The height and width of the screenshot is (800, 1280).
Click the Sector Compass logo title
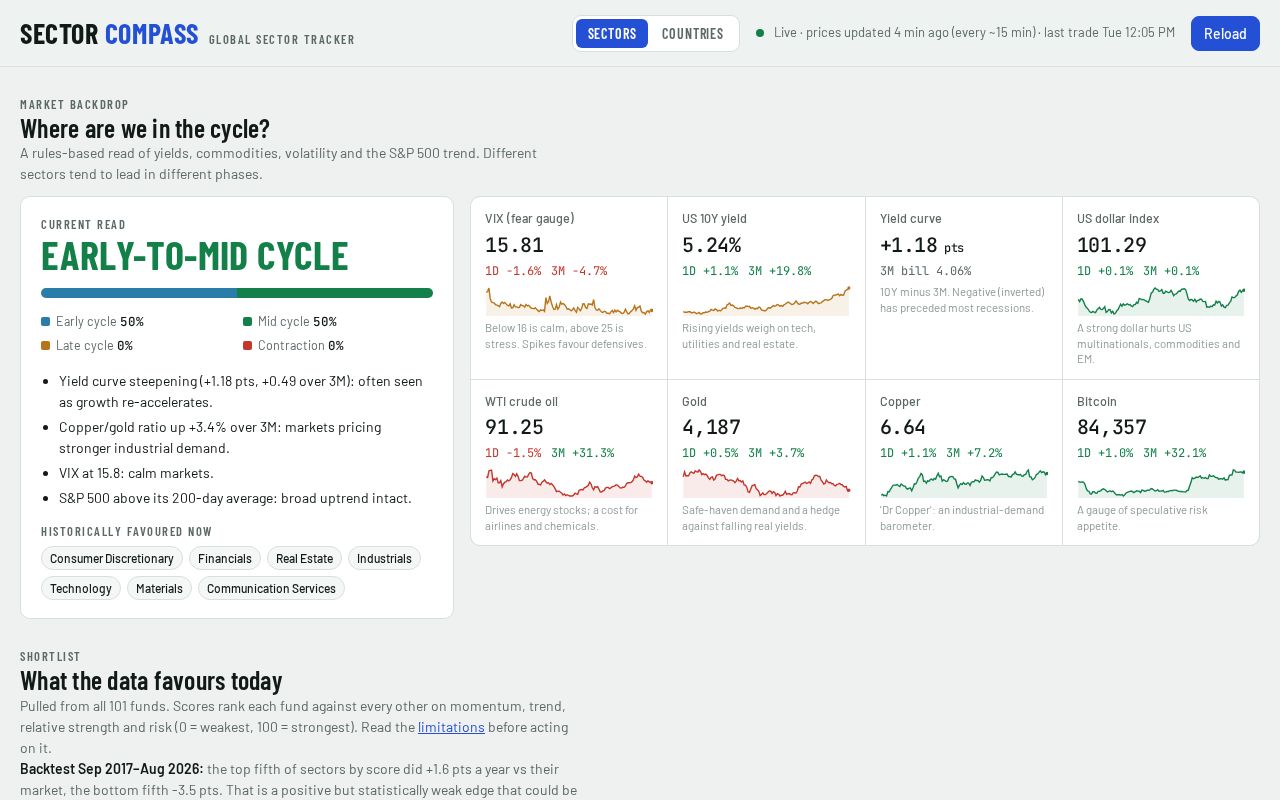coord(109,33)
